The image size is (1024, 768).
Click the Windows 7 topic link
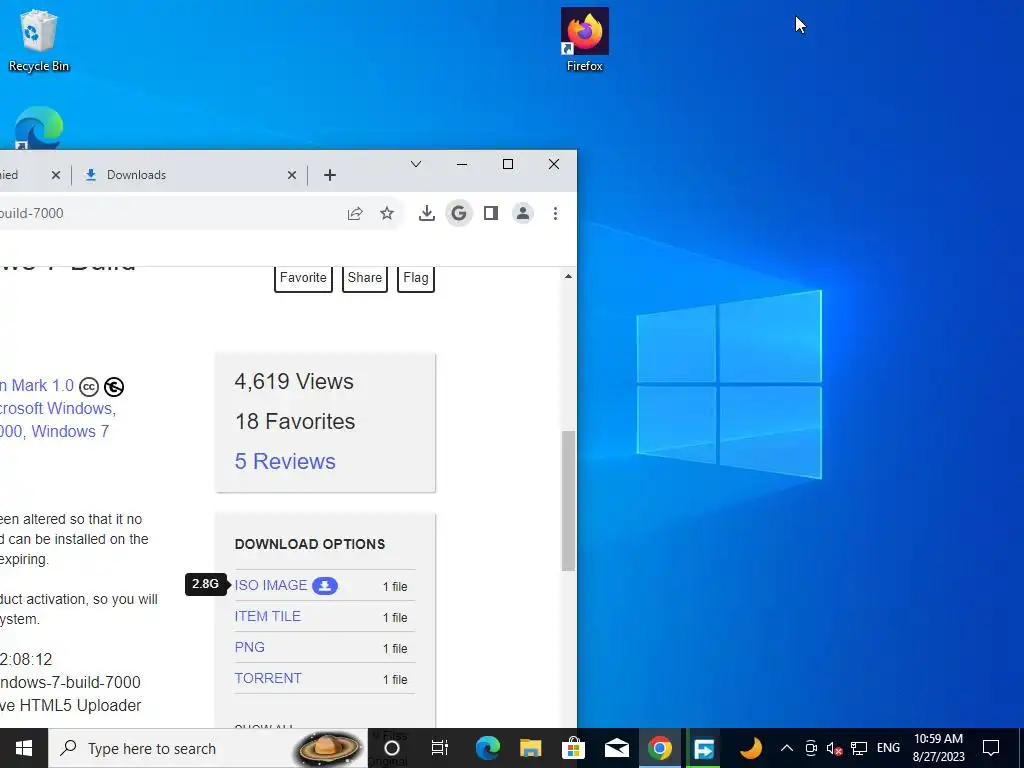click(x=70, y=432)
